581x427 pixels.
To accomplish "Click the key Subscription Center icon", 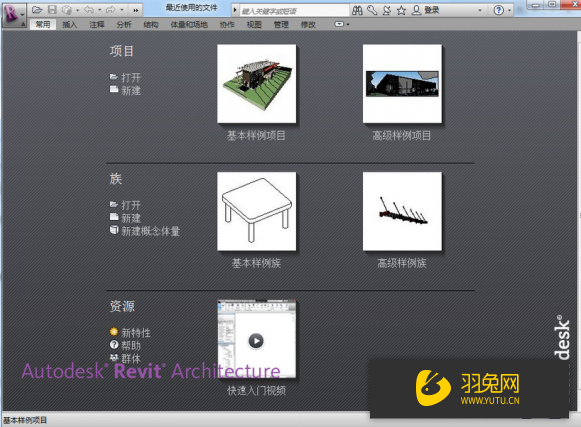I will click(x=372, y=10).
